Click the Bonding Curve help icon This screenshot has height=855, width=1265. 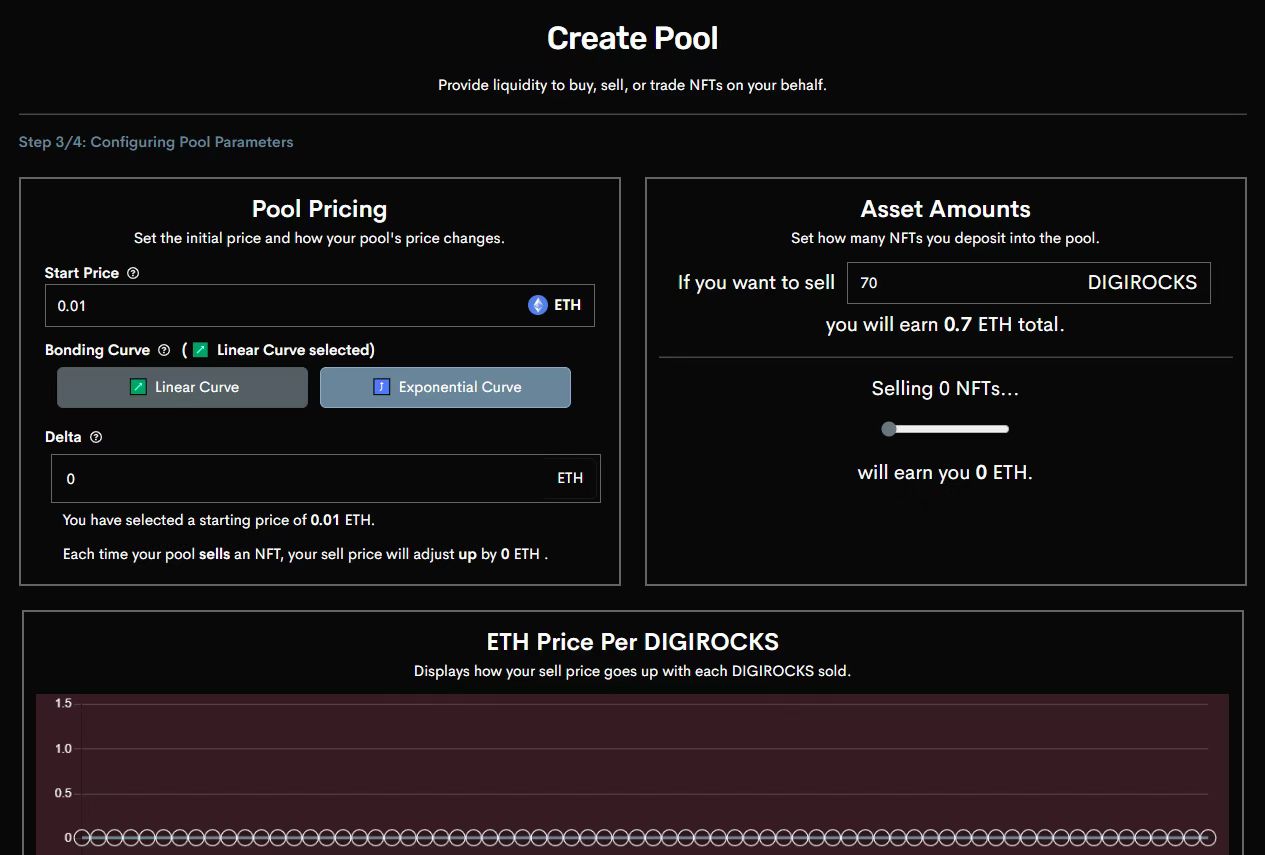click(x=164, y=350)
